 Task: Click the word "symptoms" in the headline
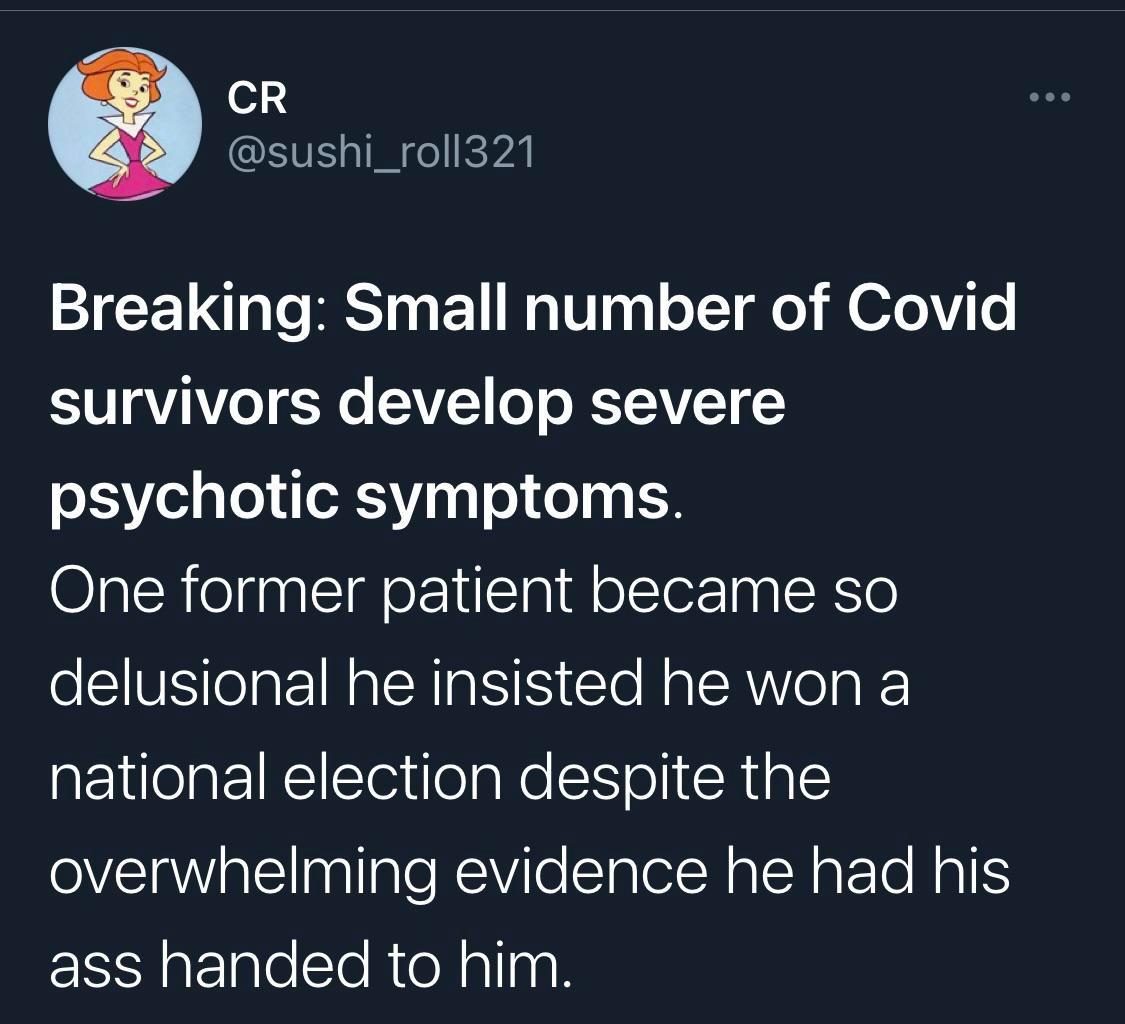[x=513, y=497]
